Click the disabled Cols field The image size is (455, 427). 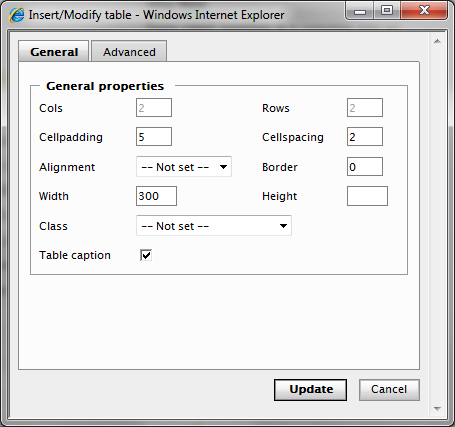point(154,108)
